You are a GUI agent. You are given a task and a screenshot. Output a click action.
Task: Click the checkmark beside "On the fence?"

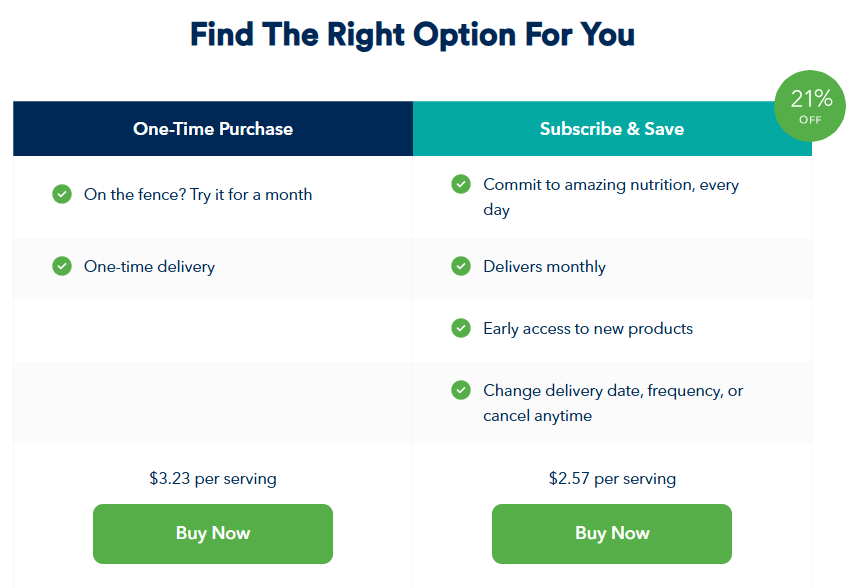tap(62, 194)
